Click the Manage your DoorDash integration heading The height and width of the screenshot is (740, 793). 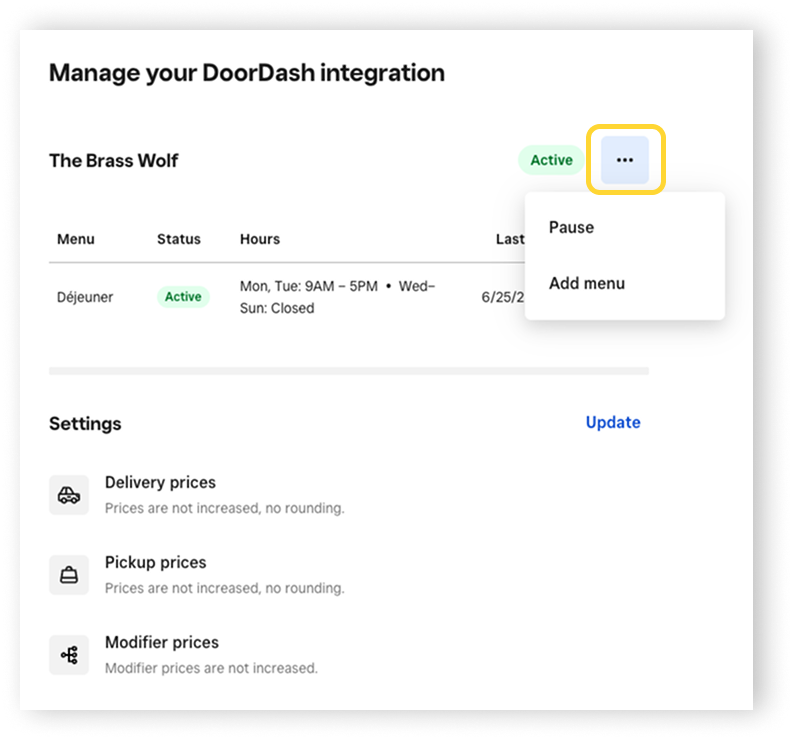coord(247,73)
